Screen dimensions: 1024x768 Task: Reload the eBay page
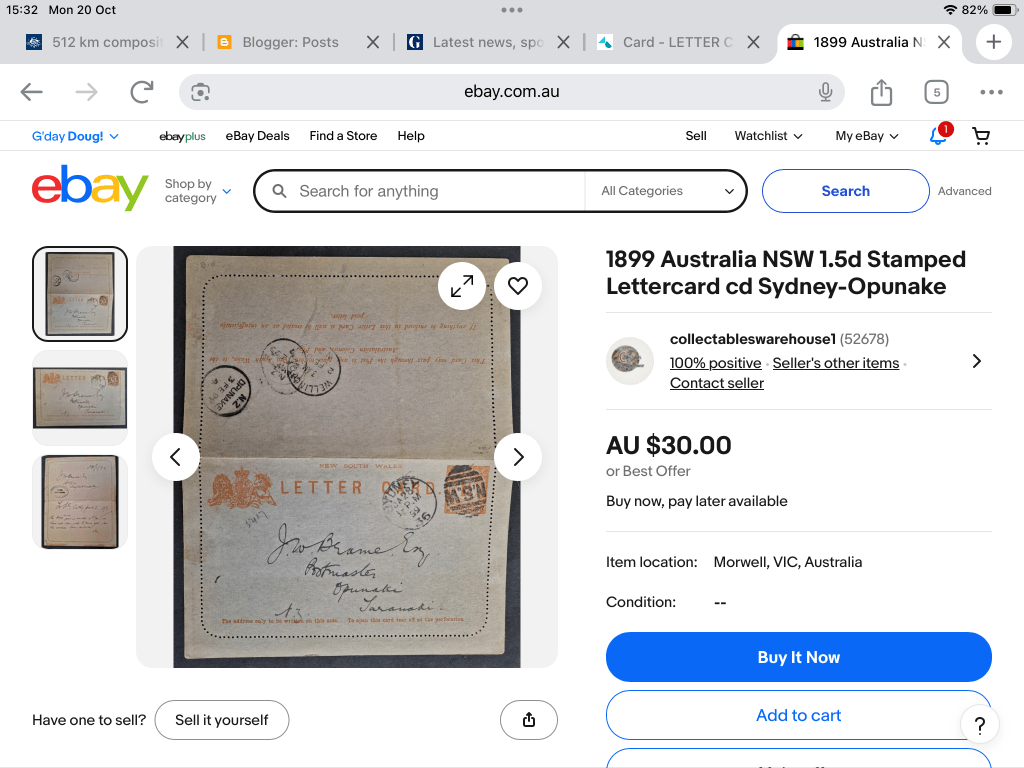142,93
